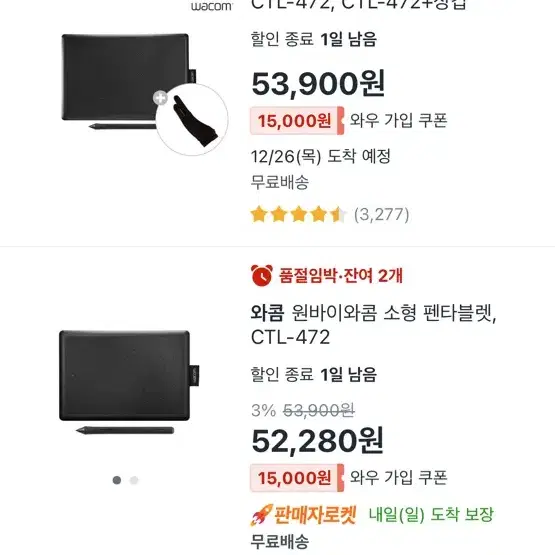Click the drawing glove bundle circle image
Image resolution: width=555 pixels, height=555 pixels.
click(192, 120)
